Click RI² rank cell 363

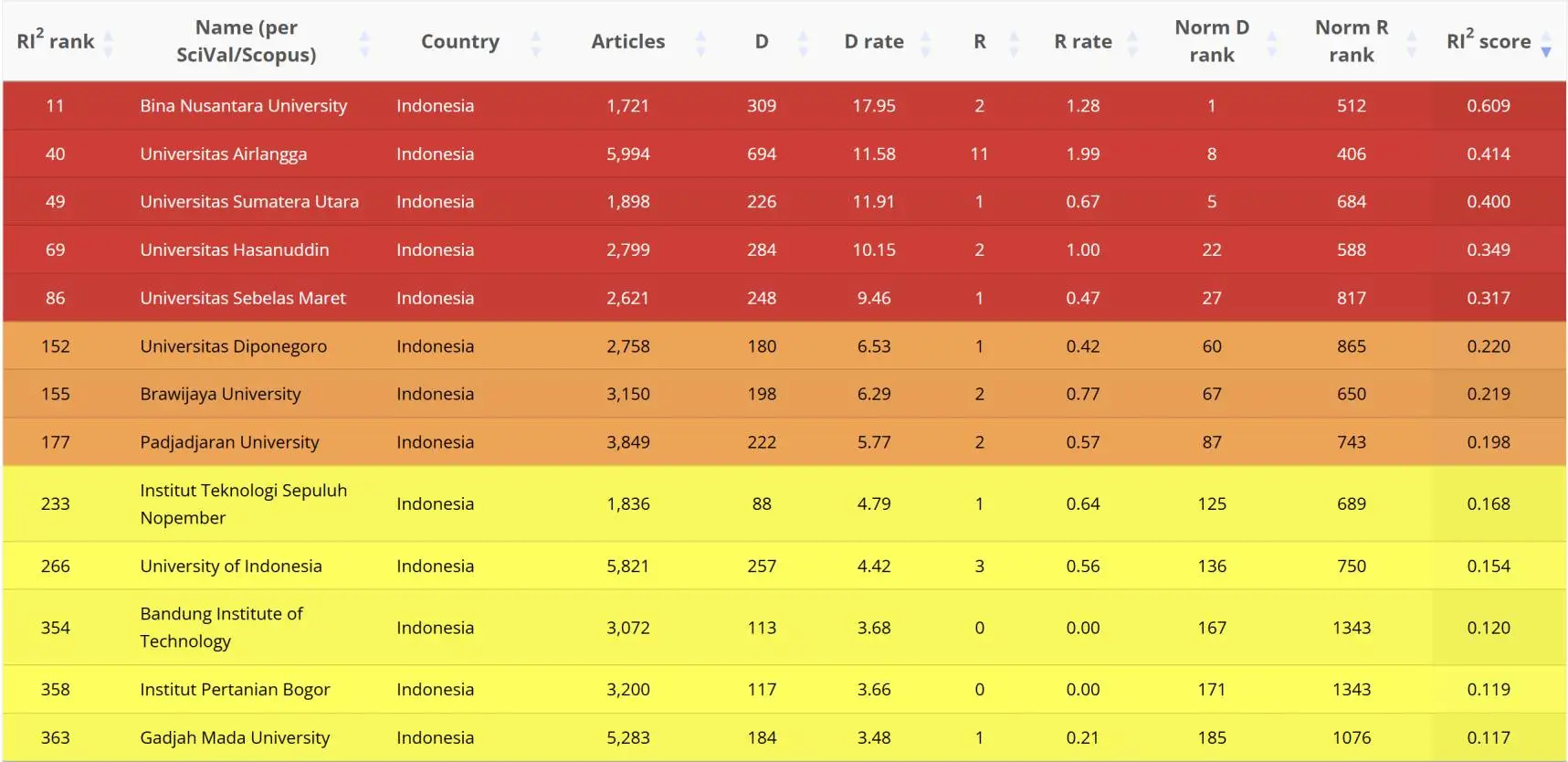pos(55,738)
